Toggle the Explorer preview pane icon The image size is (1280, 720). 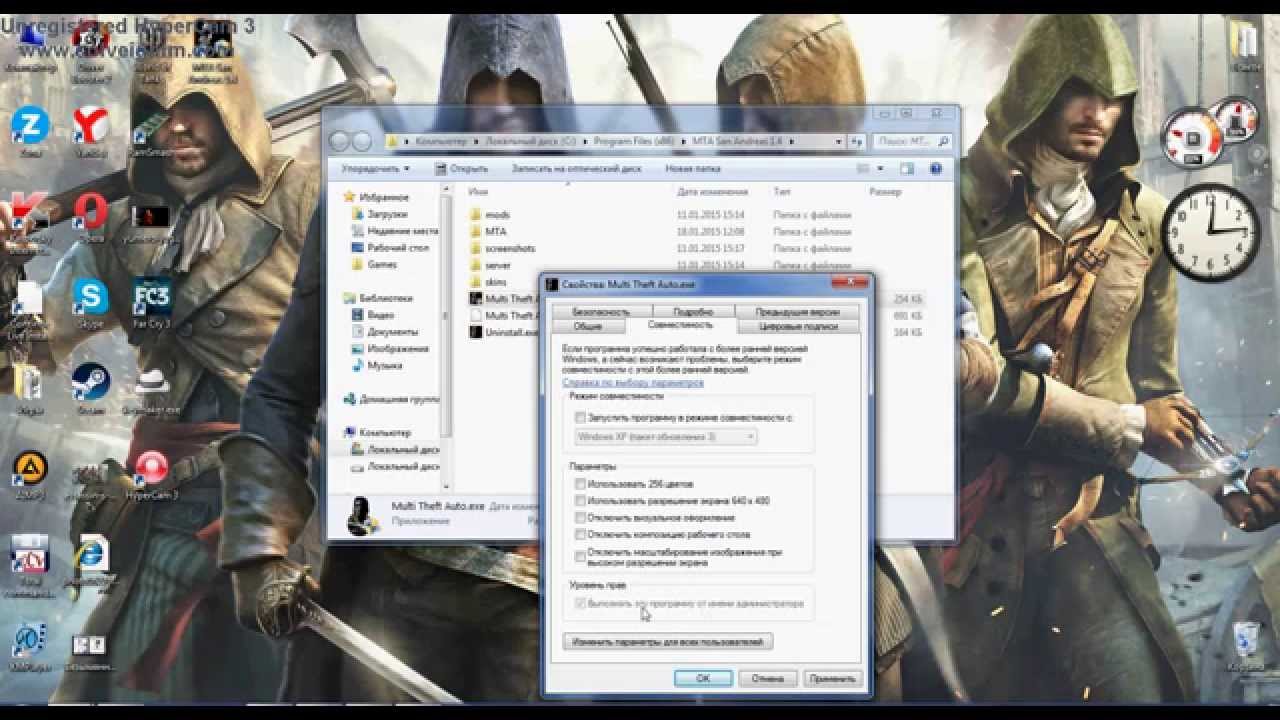tap(907, 169)
